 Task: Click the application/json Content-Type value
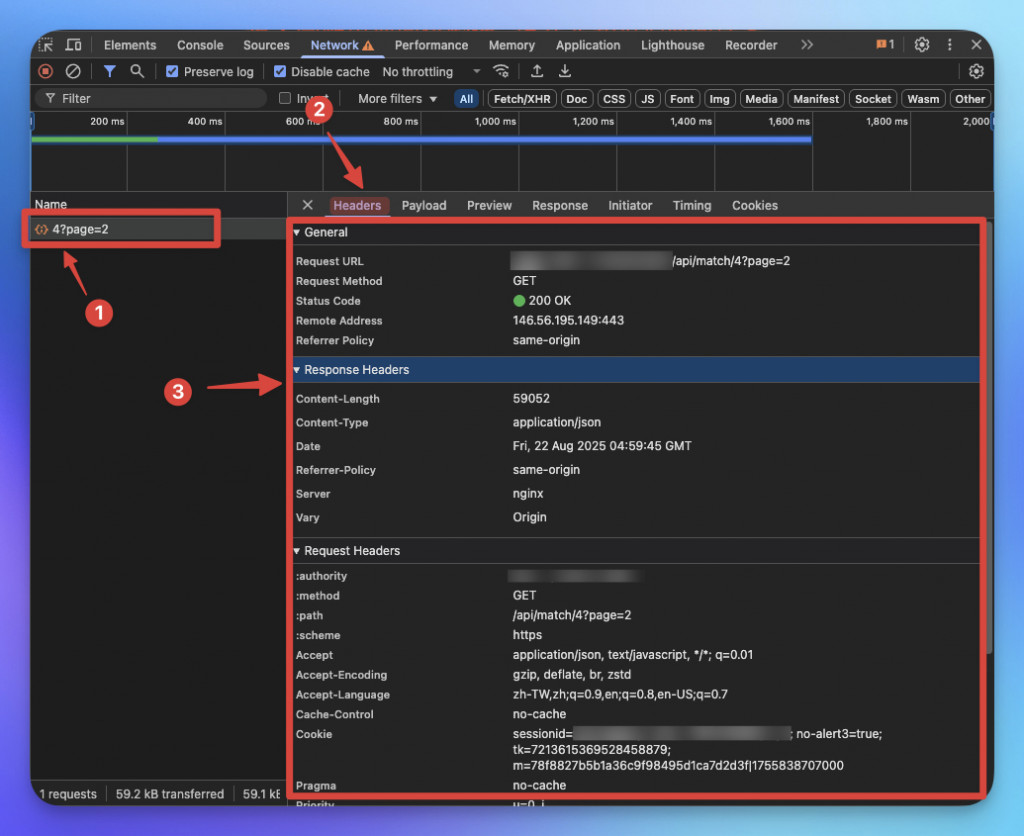tap(556, 422)
